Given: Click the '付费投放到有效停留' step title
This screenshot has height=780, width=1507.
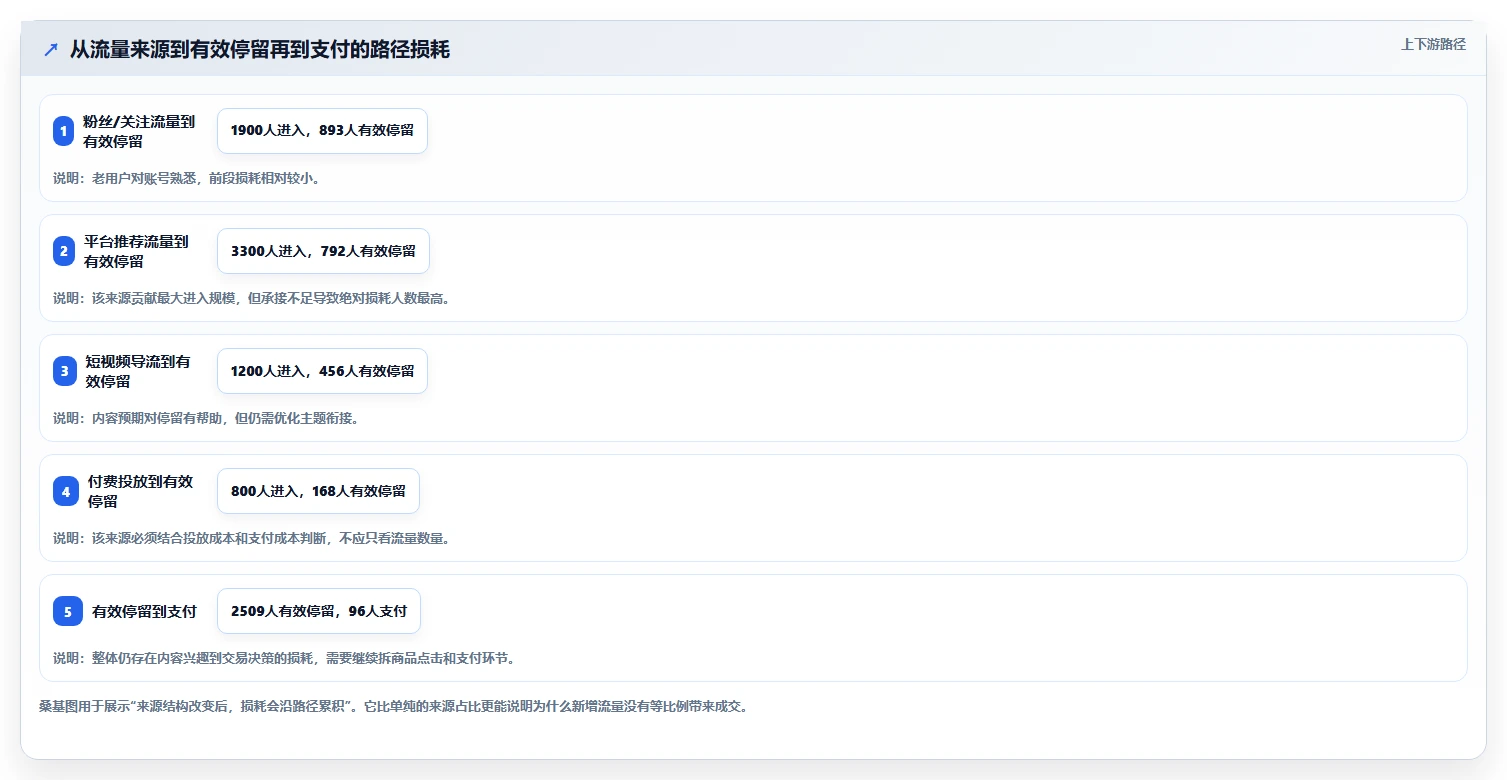Looking at the screenshot, I should tap(140, 491).
